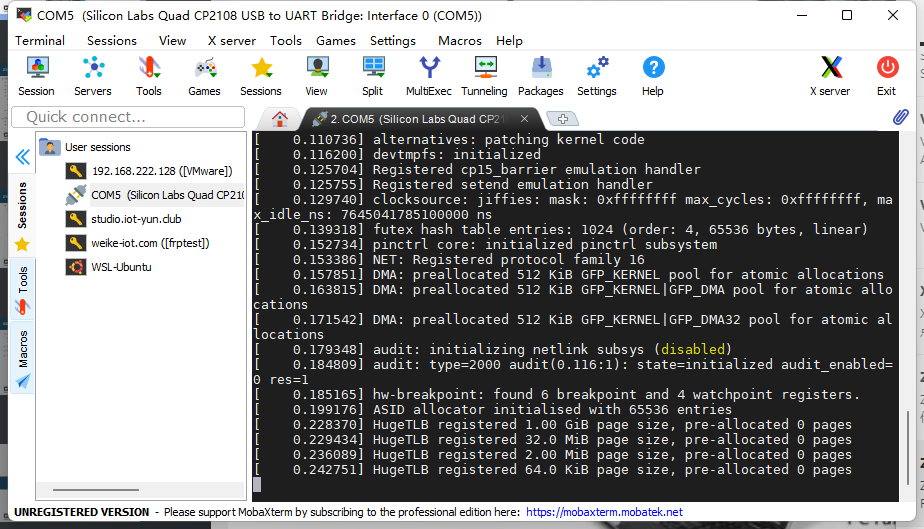The image size is (924, 529).
Task: Open the Settings menu
Action: (393, 41)
